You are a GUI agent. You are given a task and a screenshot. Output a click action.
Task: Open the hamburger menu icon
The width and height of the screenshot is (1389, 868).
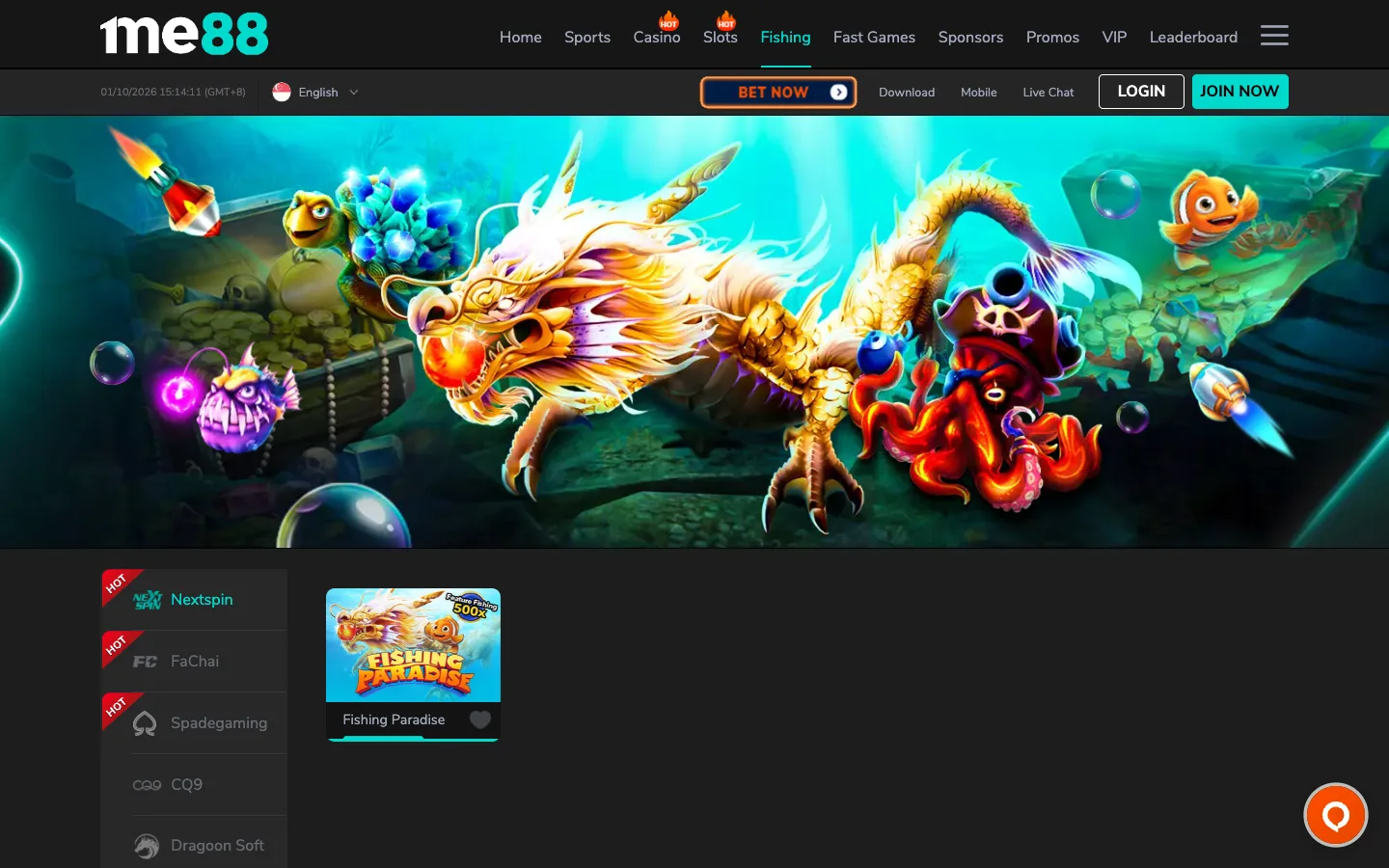[1274, 36]
